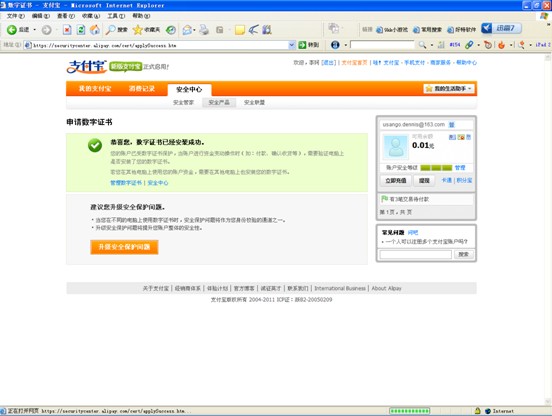Open the Back button history dropdown arrow
Image resolution: width=552 pixels, height=416 pixels.
(34, 30)
